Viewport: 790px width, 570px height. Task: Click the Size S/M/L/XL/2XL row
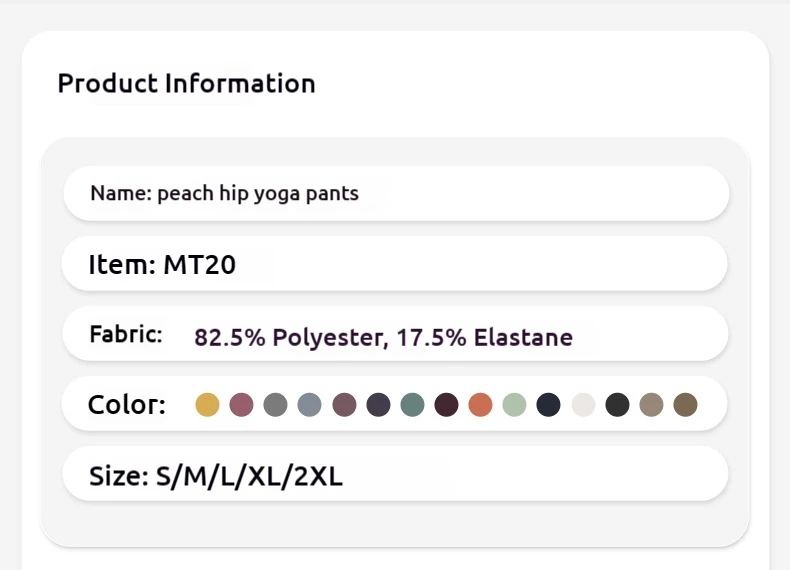(395, 474)
